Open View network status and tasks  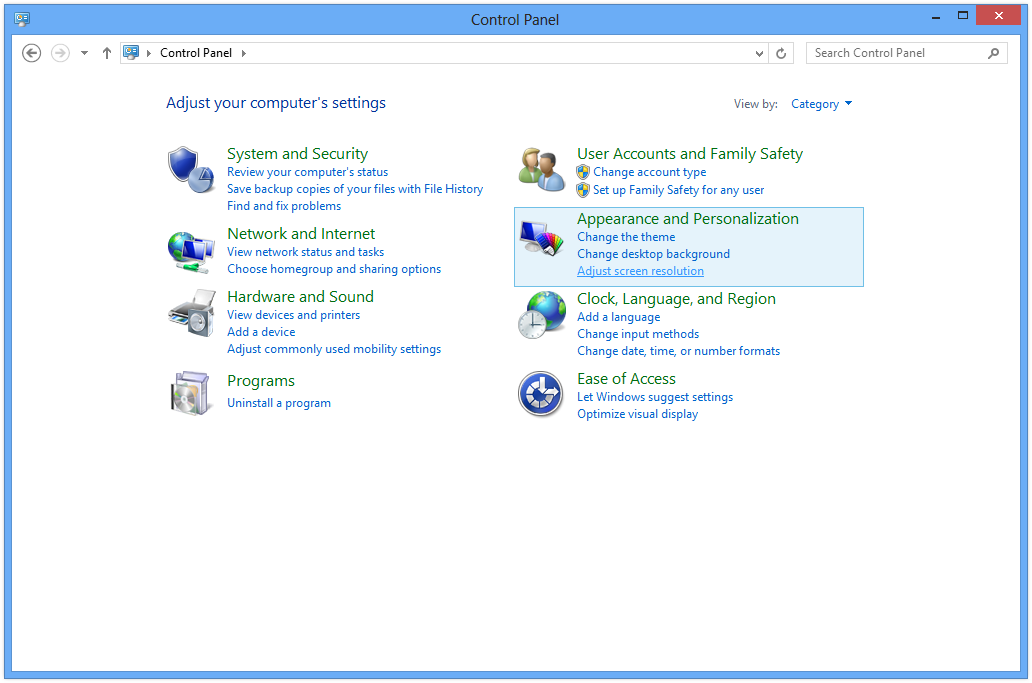click(305, 252)
